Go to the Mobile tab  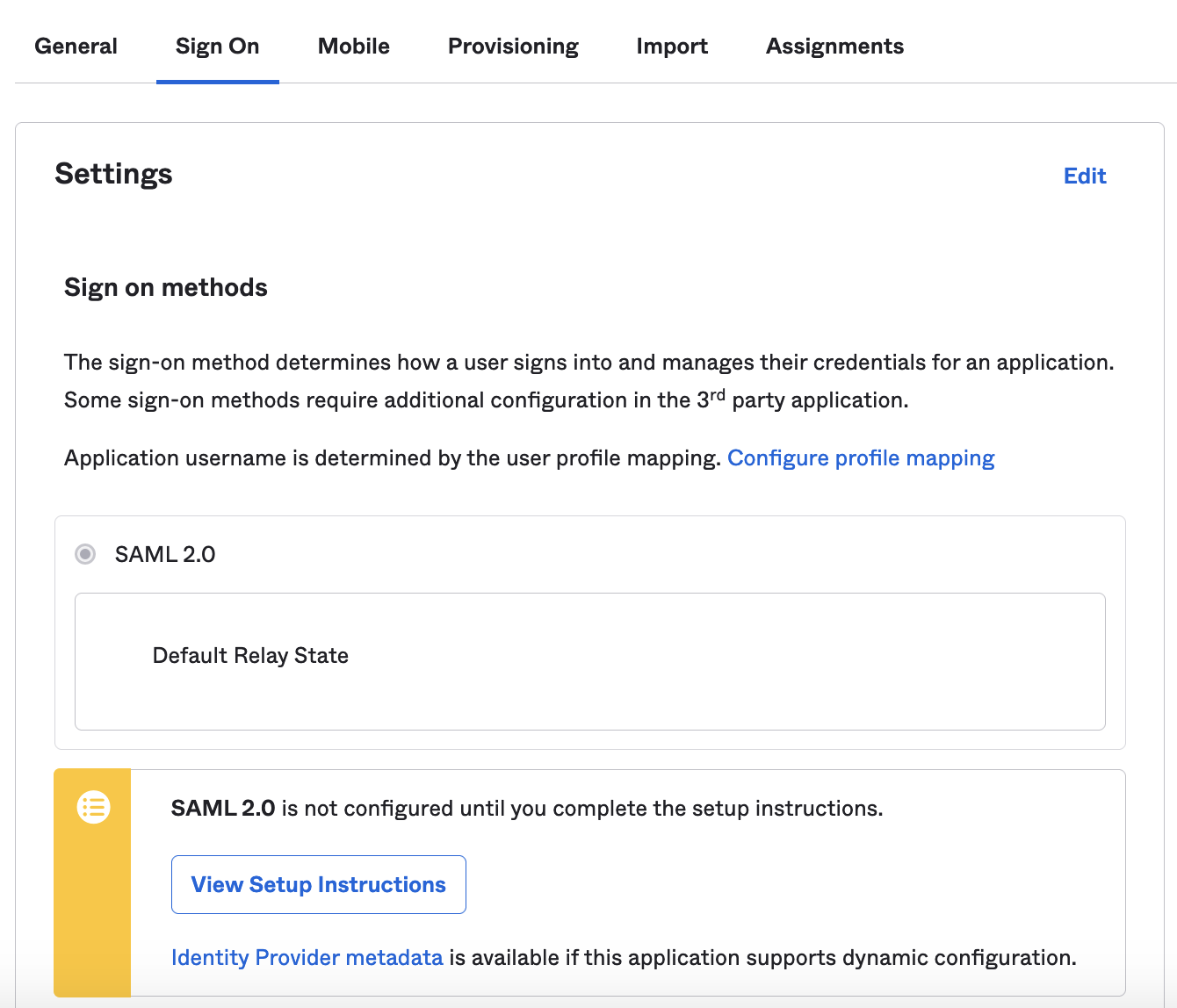[353, 47]
